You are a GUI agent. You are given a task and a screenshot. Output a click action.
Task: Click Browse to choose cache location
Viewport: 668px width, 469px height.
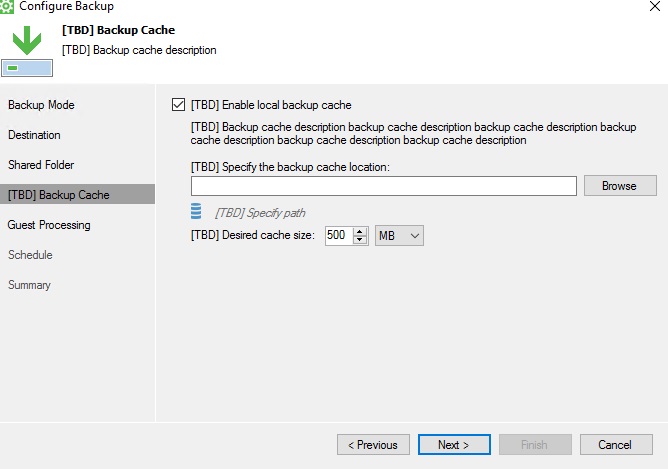tap(620, 186)
